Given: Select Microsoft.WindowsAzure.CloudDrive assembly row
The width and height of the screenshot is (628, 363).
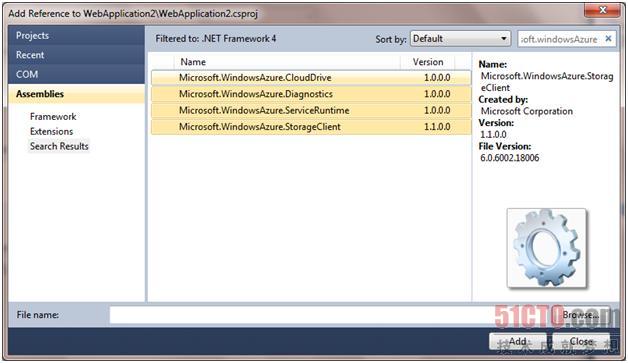Looking at the screenshot, I should point(311,78).
